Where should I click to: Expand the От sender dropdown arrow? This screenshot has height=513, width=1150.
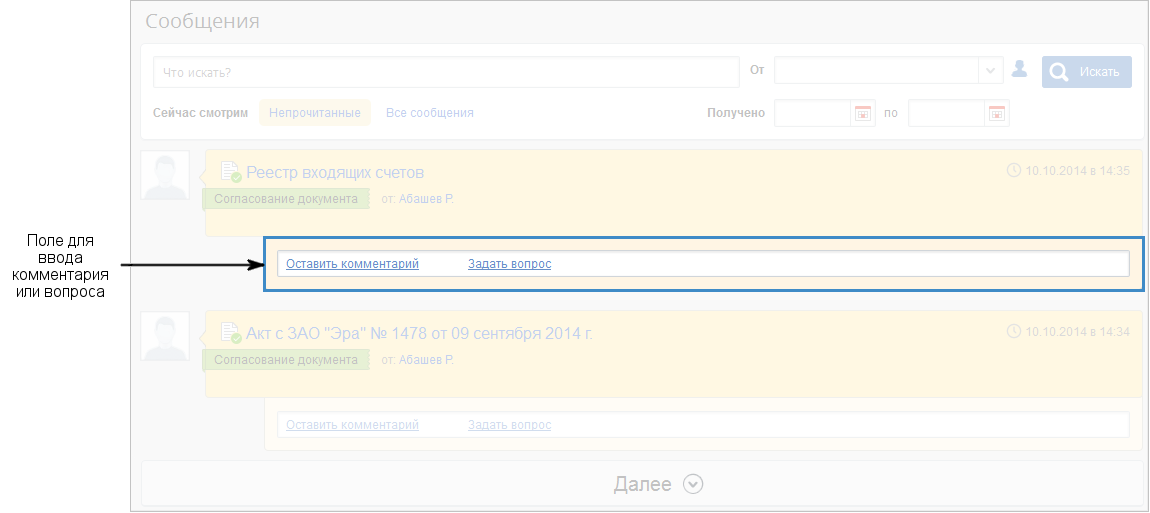pyautogui.click(x=990, y=71)
